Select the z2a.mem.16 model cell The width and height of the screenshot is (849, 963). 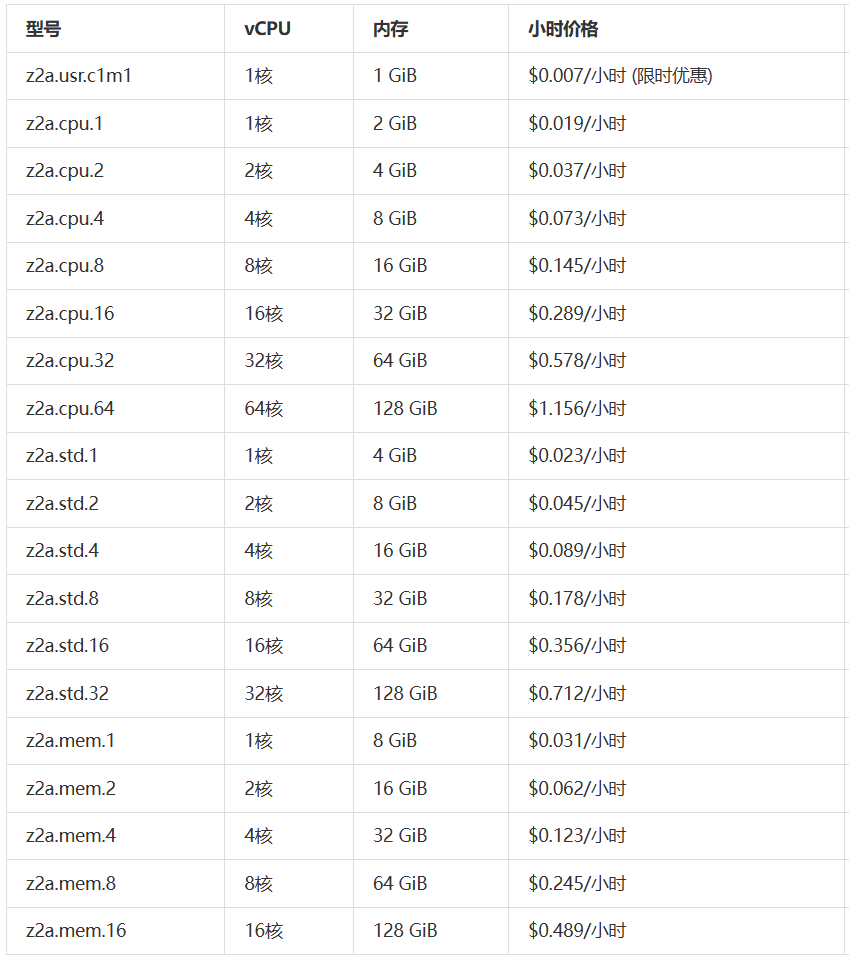[x=76, y=931]
